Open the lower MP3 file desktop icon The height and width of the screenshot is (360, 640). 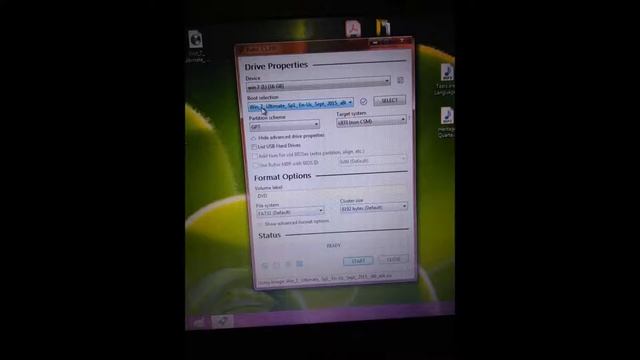point(447,116)
